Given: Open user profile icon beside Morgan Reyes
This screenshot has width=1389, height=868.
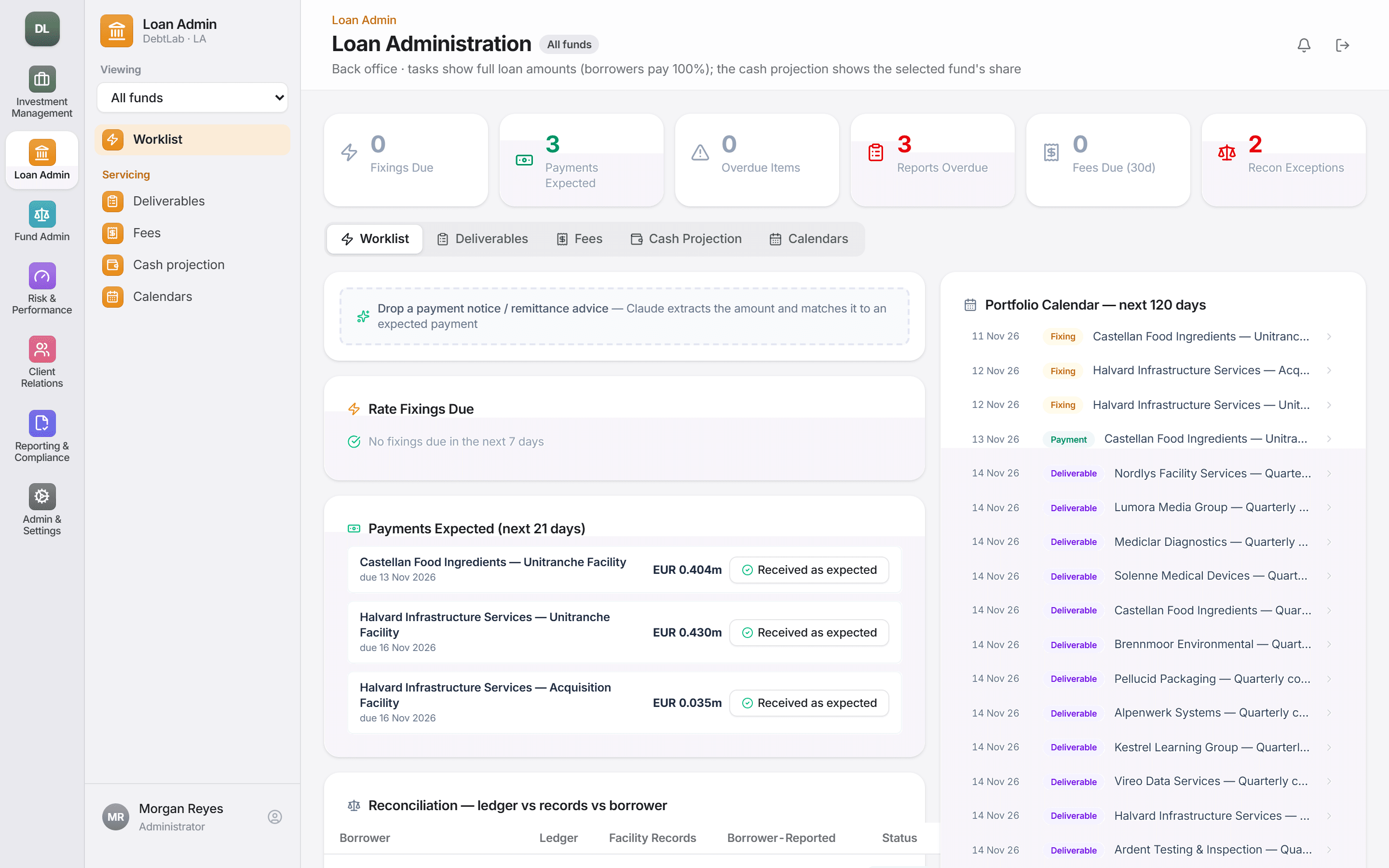Looking at the screenshot, I should tap(275, 816).
